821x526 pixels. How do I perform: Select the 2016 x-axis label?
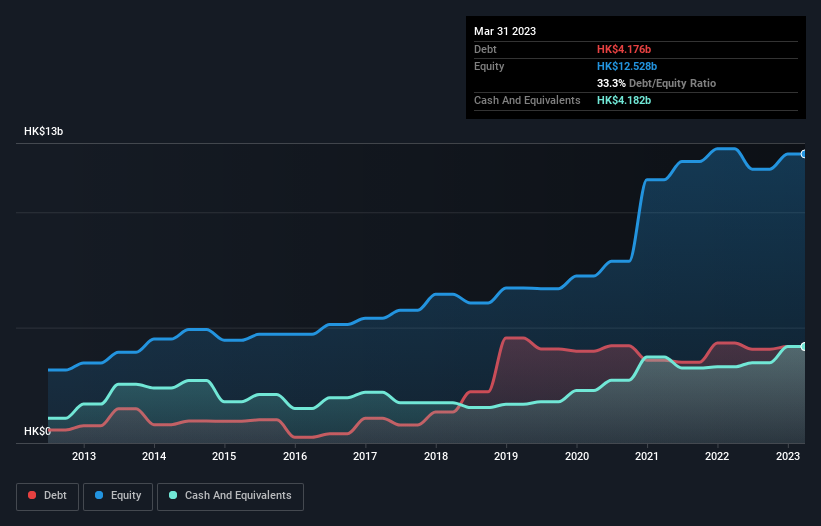coord(295,456)
